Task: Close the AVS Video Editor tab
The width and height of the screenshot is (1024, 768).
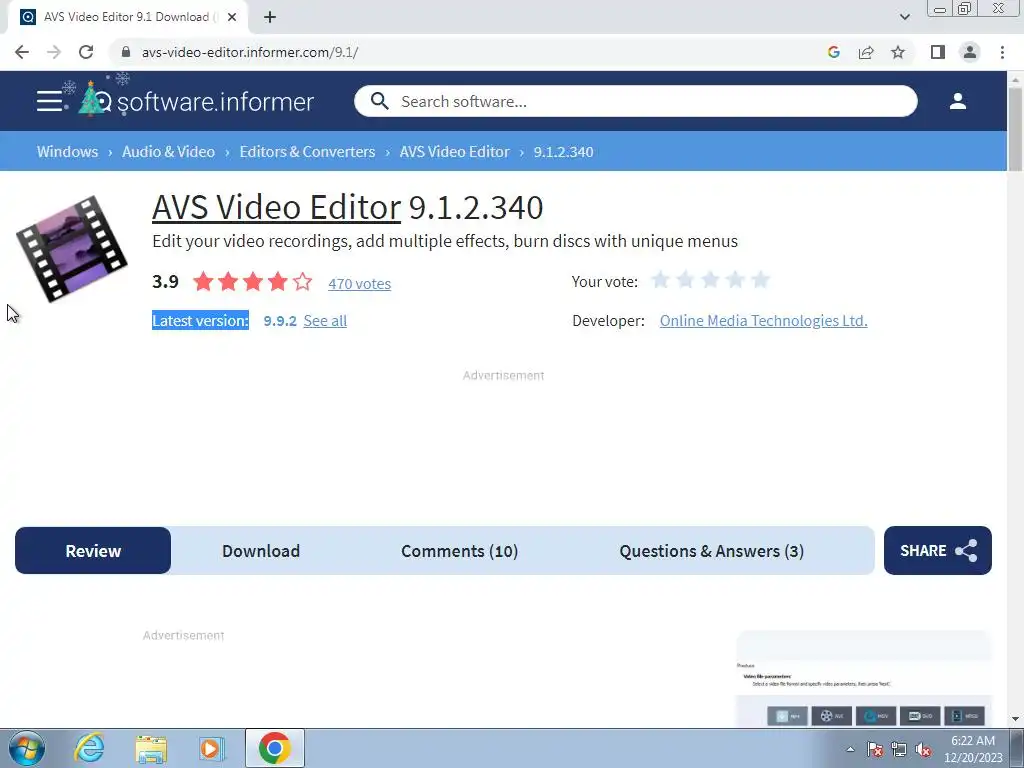Action: 232,17
